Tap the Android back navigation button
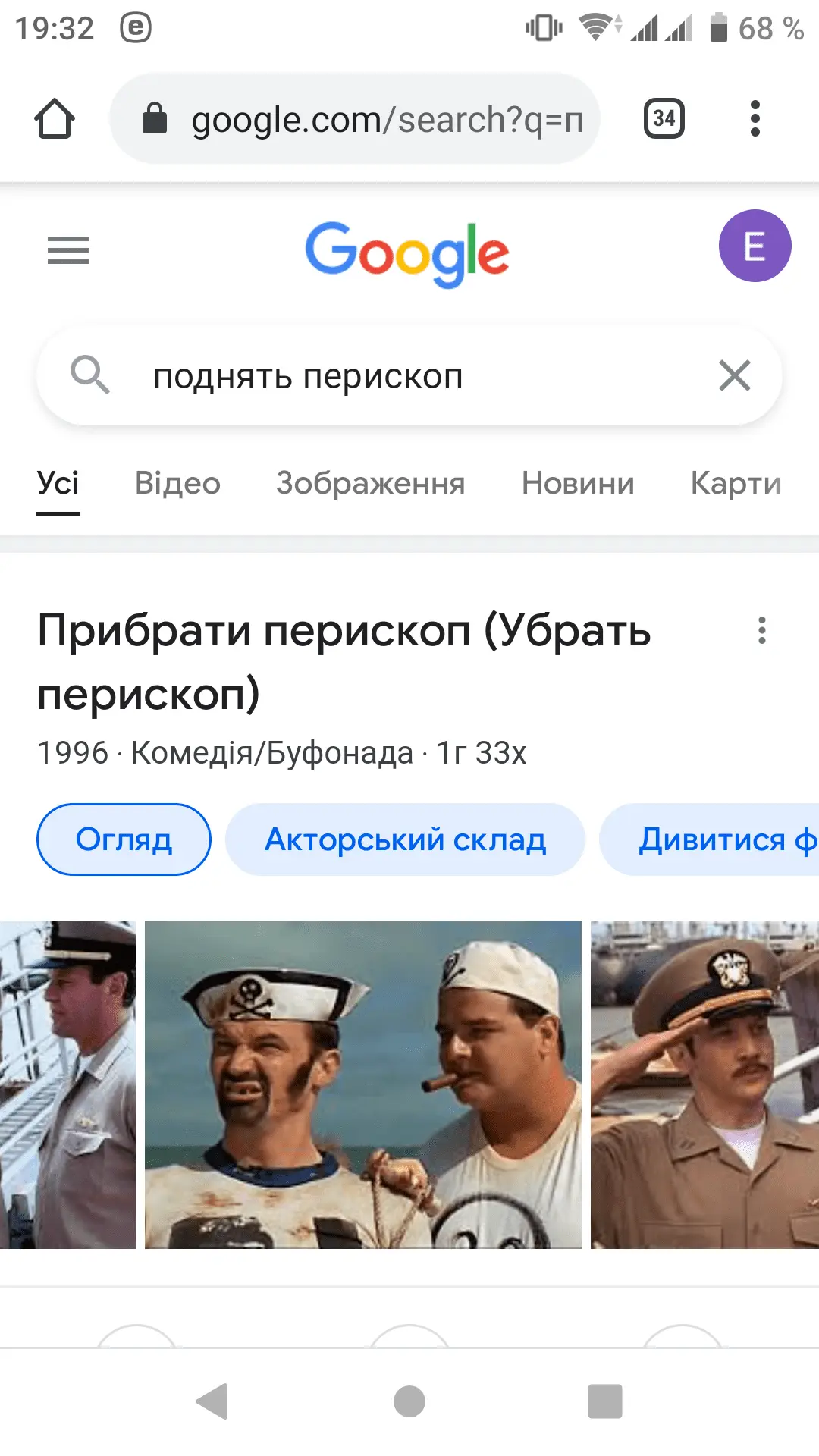819x1456 pixels. [212, 1401]
